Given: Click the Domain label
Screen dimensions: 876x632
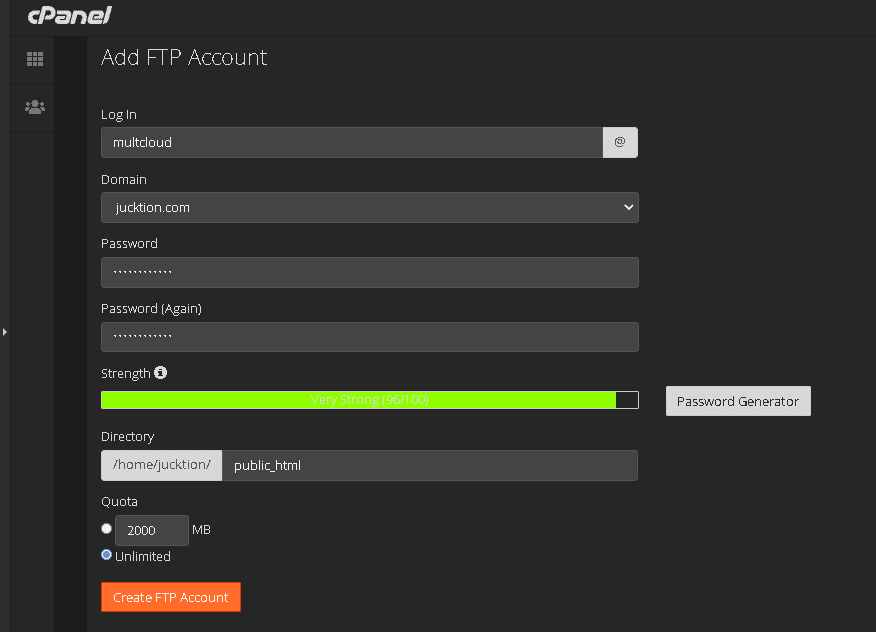Looking at the screenshot, I should 123,179.
